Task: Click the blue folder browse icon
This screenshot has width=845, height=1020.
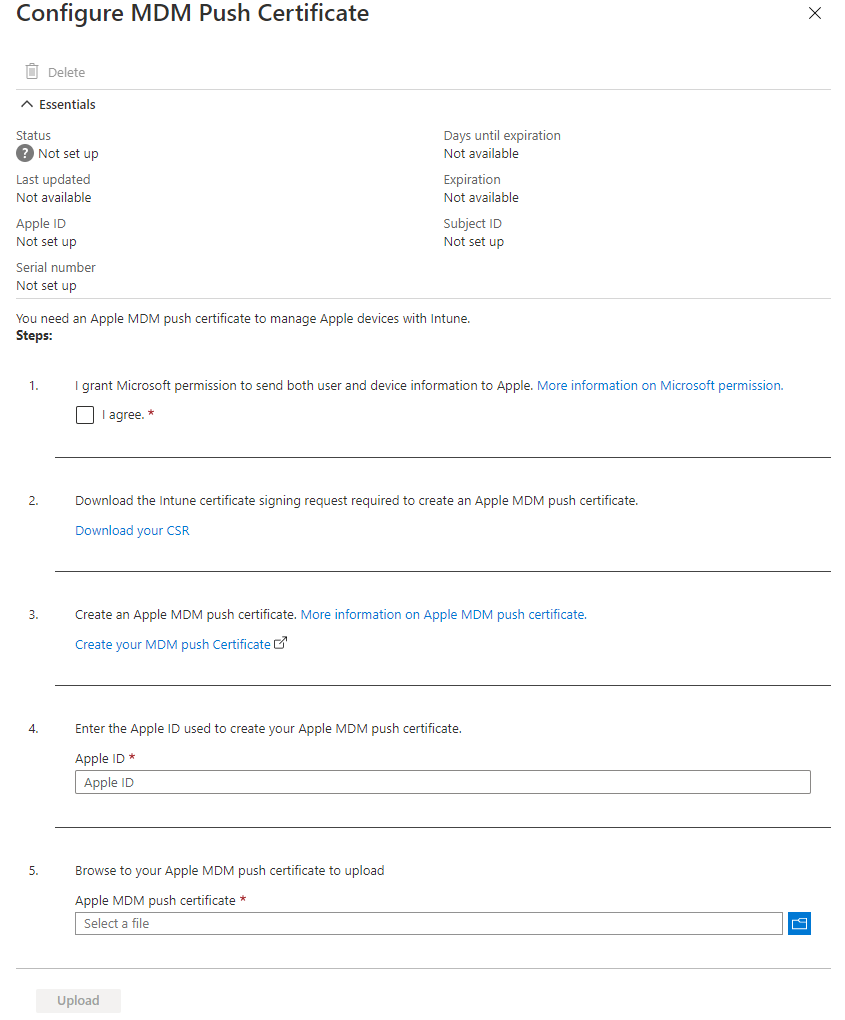Action: tap(799, 924)
